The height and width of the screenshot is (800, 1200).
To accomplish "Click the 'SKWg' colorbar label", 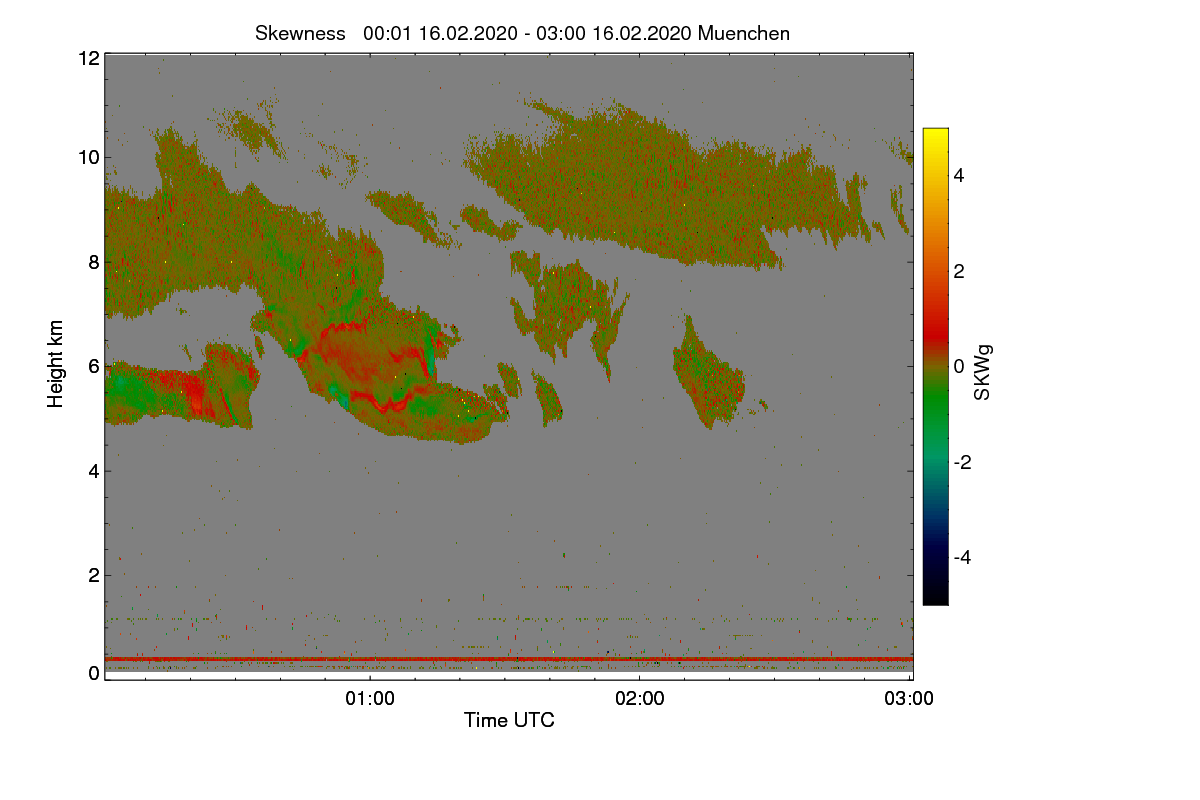I will [x=983, y=373].
